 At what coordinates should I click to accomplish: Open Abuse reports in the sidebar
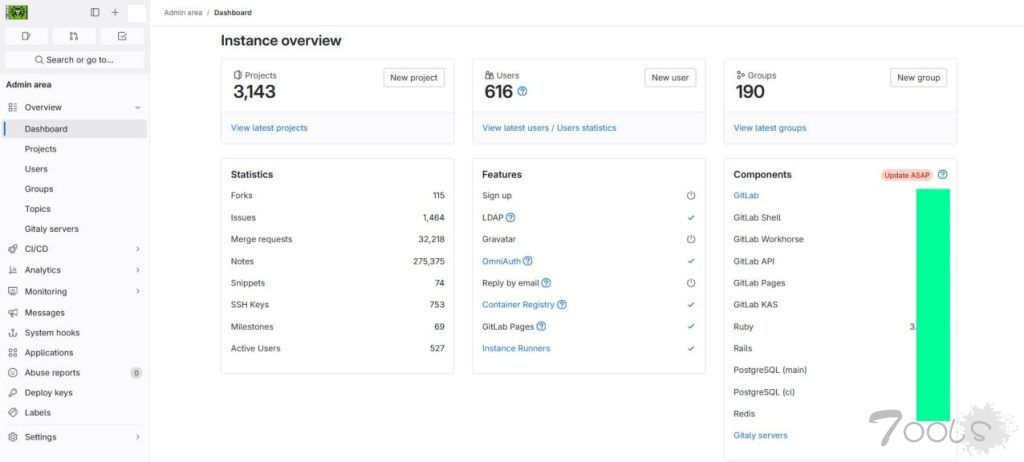[75, 372]
